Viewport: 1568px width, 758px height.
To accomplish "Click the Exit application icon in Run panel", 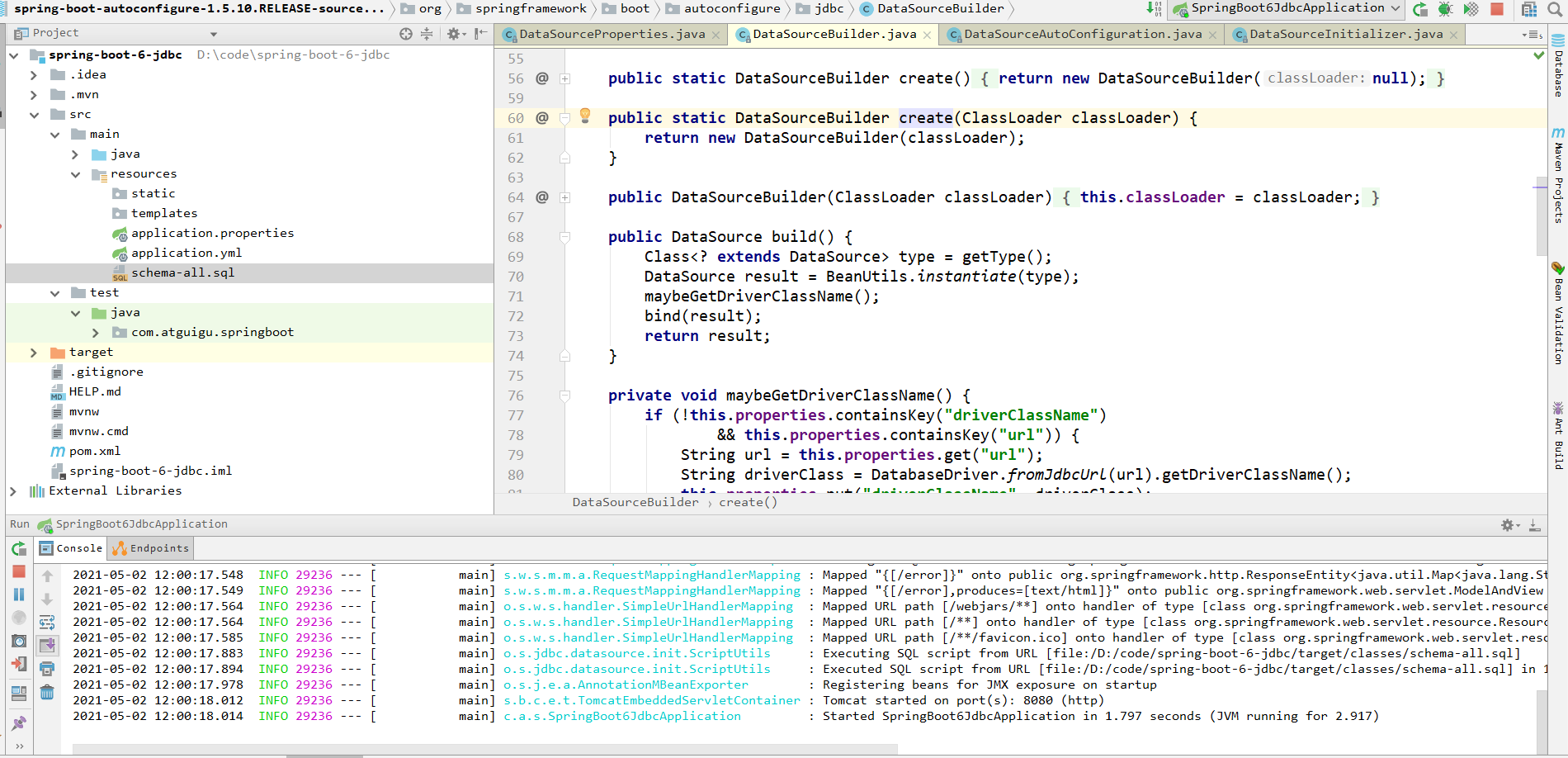I will click(x=19, y=664).
